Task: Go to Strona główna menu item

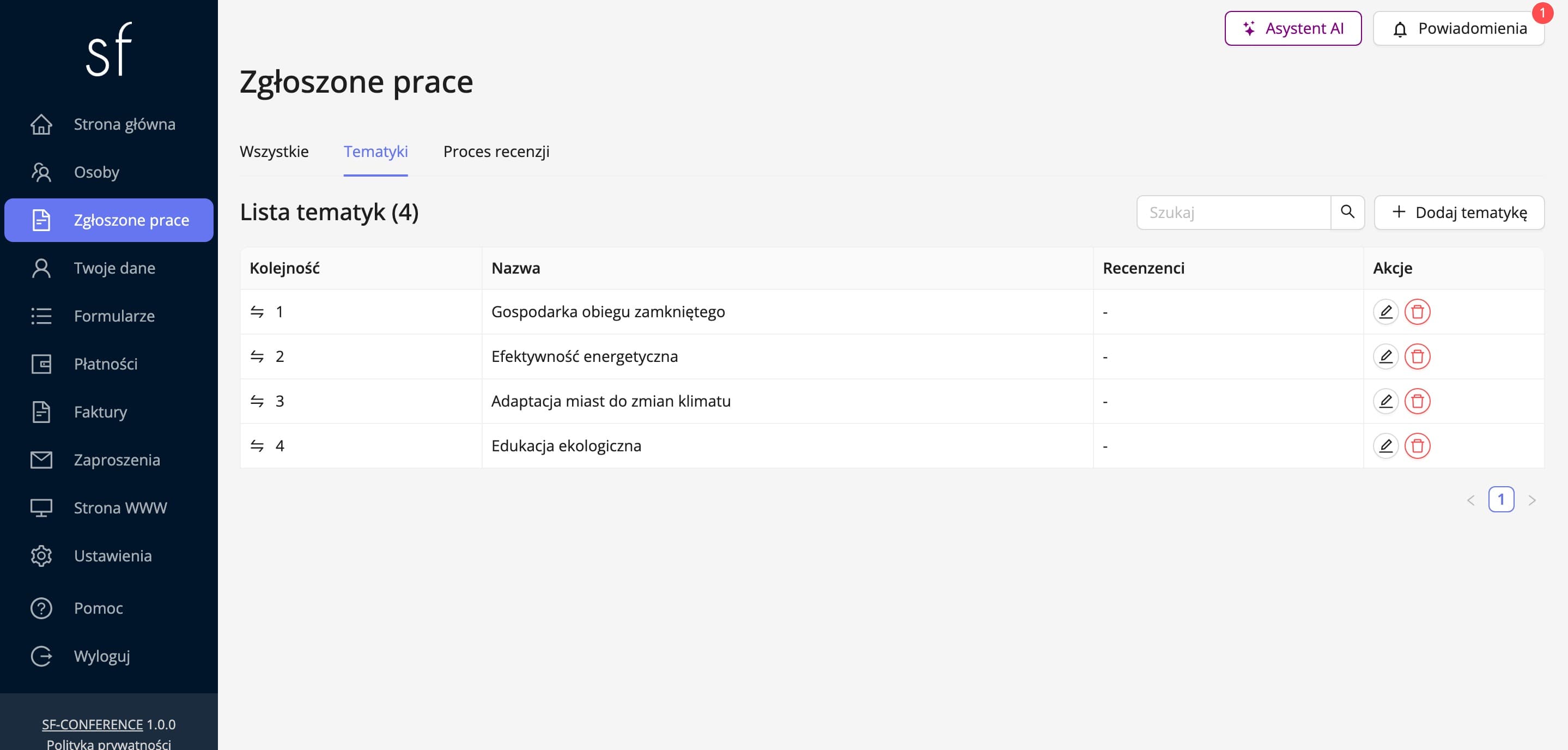Action: 109,124
